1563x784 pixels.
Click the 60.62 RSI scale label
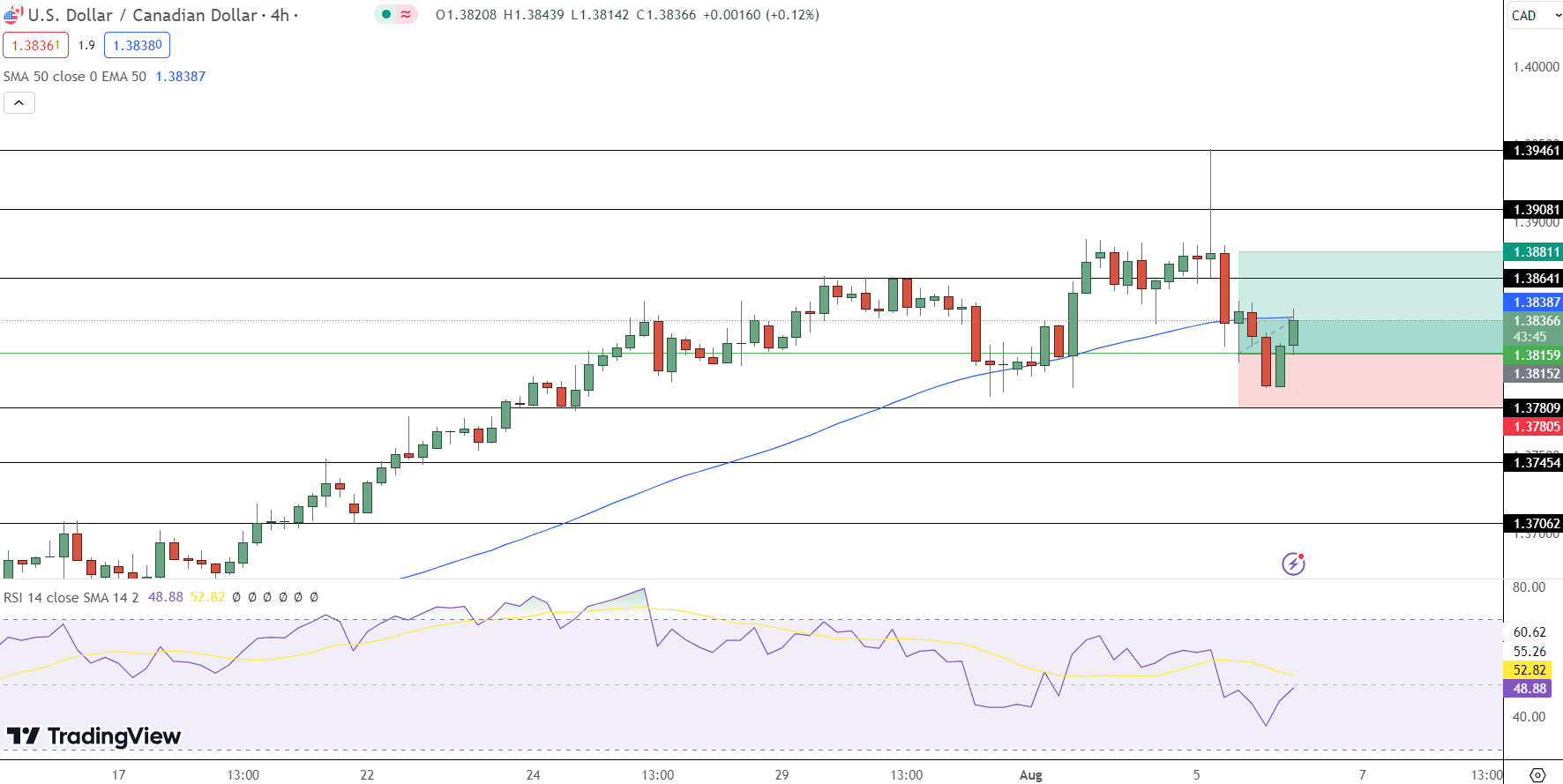[x=1529, y=632]
